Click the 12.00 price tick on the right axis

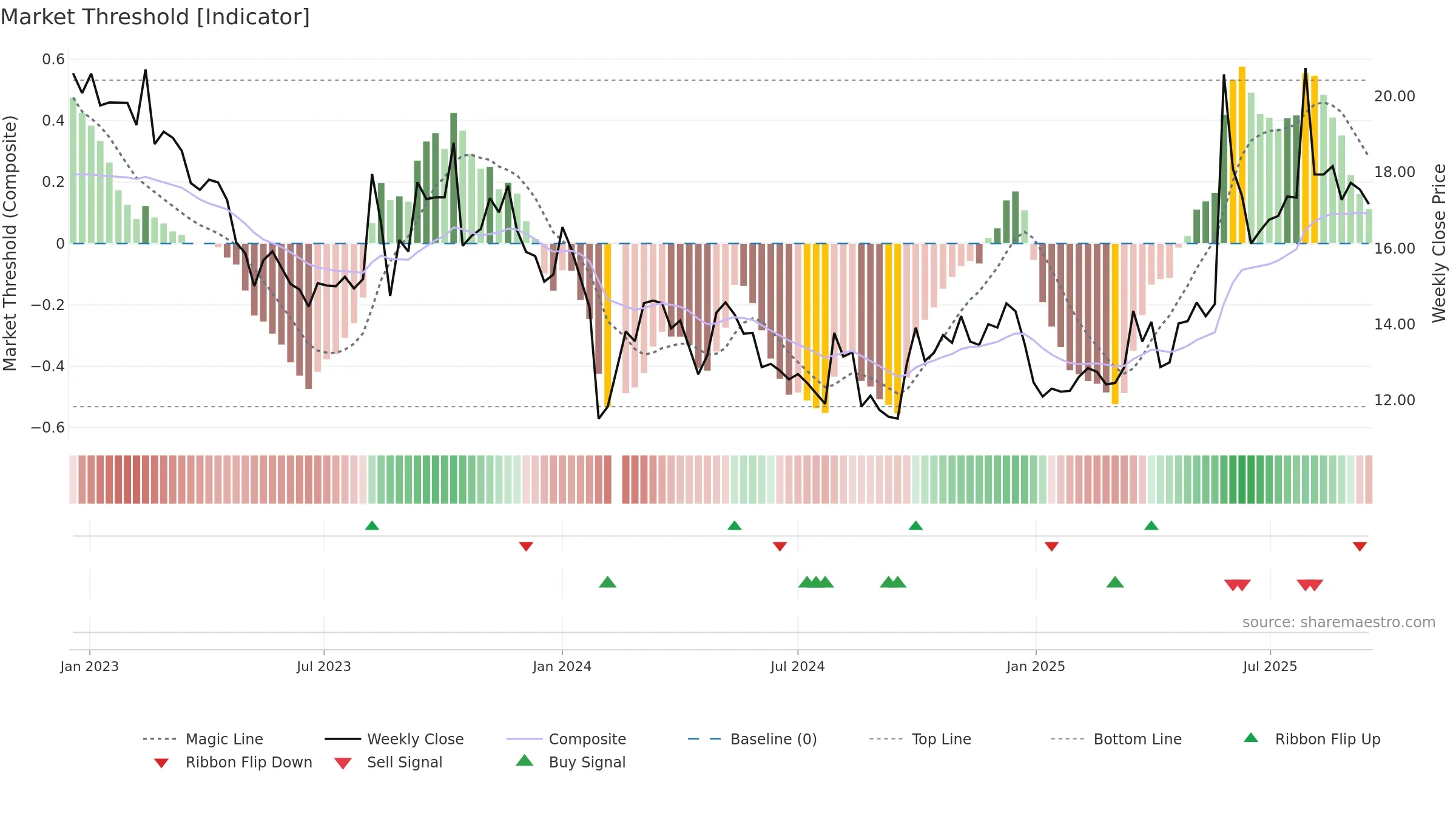point(1395,400)
